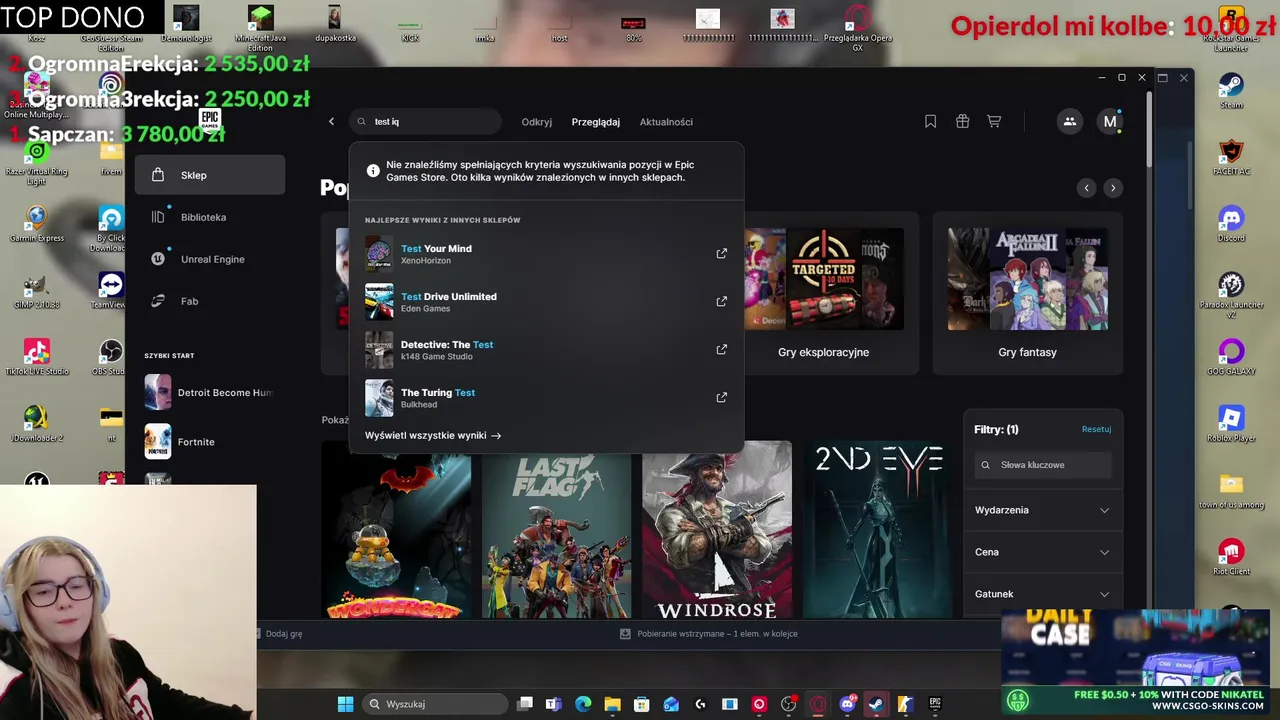Open File Explorer from the taskbar

[612, 704]
